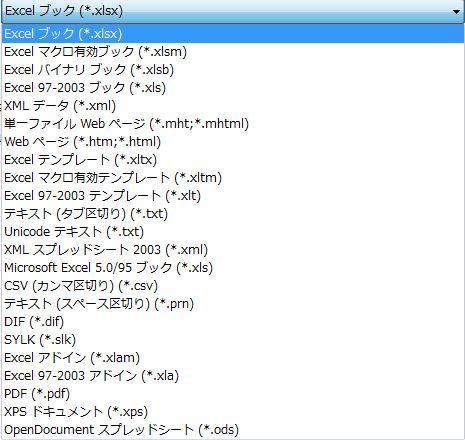This screenshot has height=440, width=465.
Task: Pick Excel バイナリ ブック (*.xlsb)
Action: pos(233,70)
